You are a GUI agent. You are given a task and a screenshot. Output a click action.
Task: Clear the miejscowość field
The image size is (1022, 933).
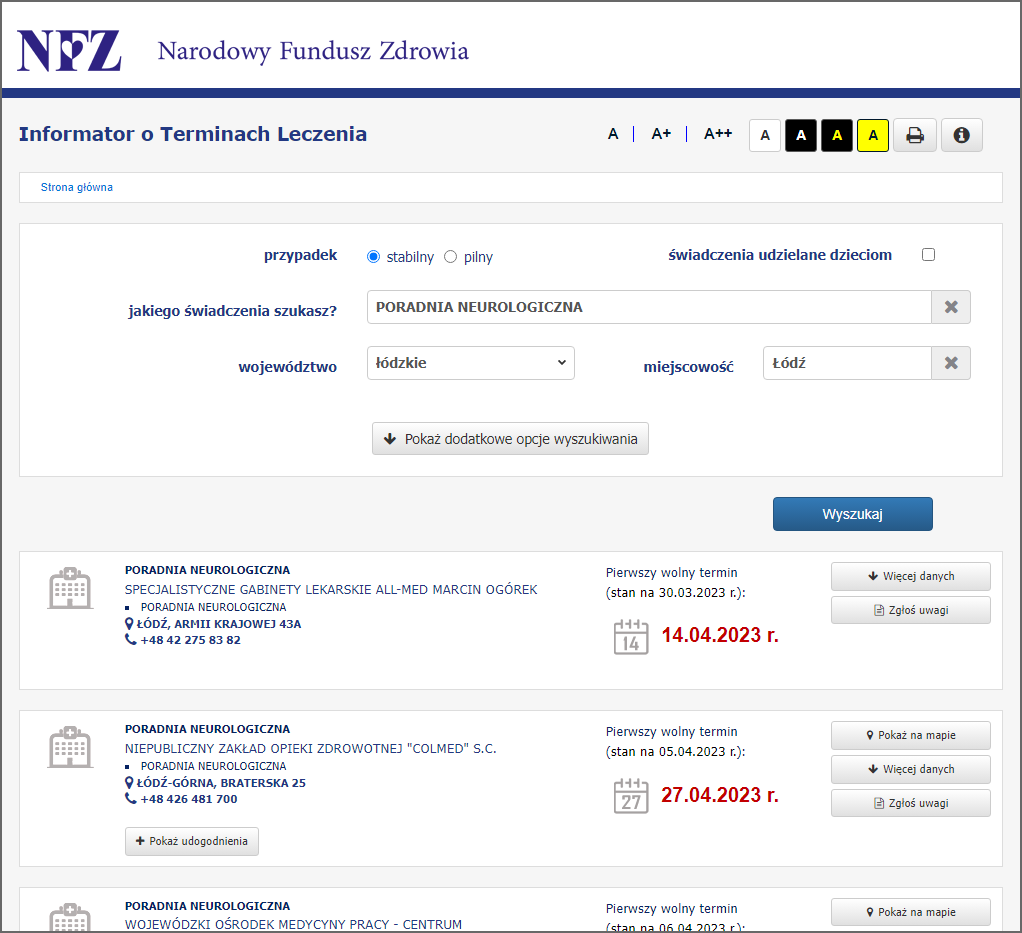[951, 363]
